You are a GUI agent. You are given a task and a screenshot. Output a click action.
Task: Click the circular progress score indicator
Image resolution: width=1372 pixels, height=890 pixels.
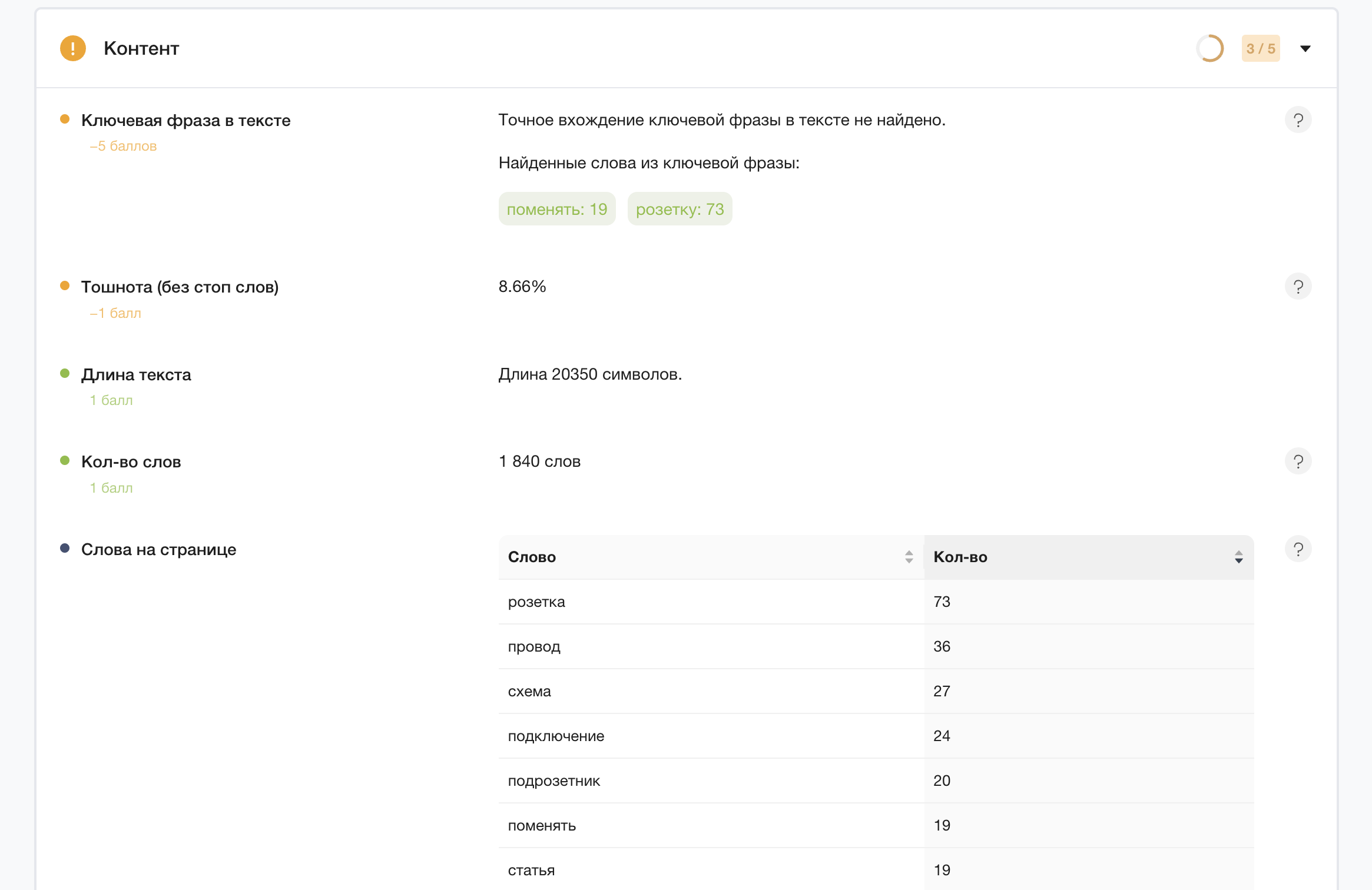point(1210,49)
